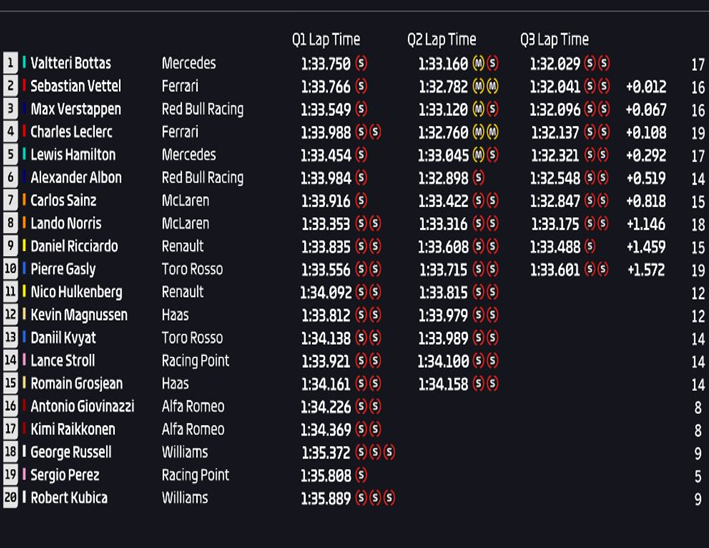Click Albon's Q2 soft tyre icon
Image resolution: width=709 pixels, height=548 pixels.
coord(478,178)
